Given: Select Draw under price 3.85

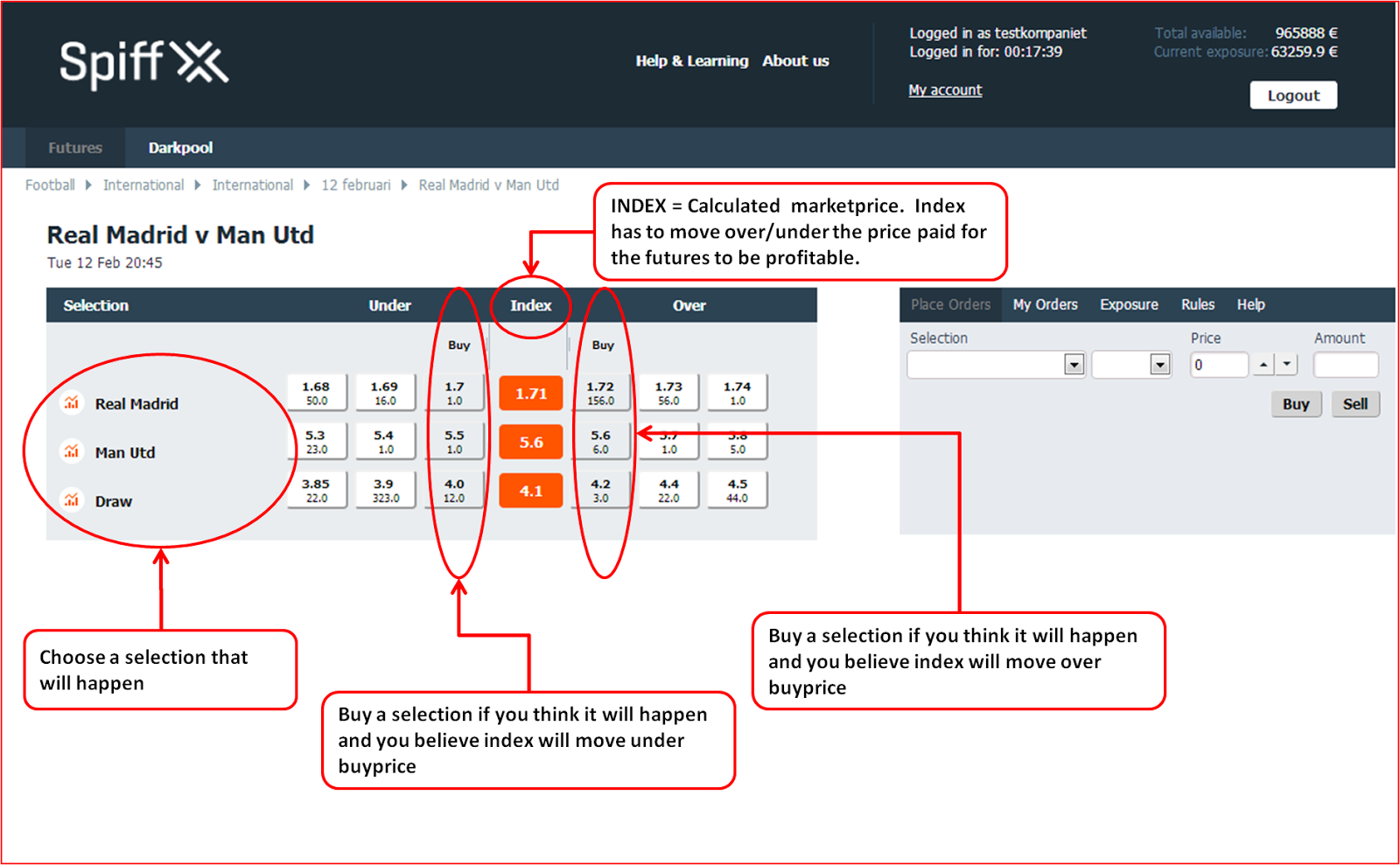Looking at the screenshot, I should pos(317,491).
